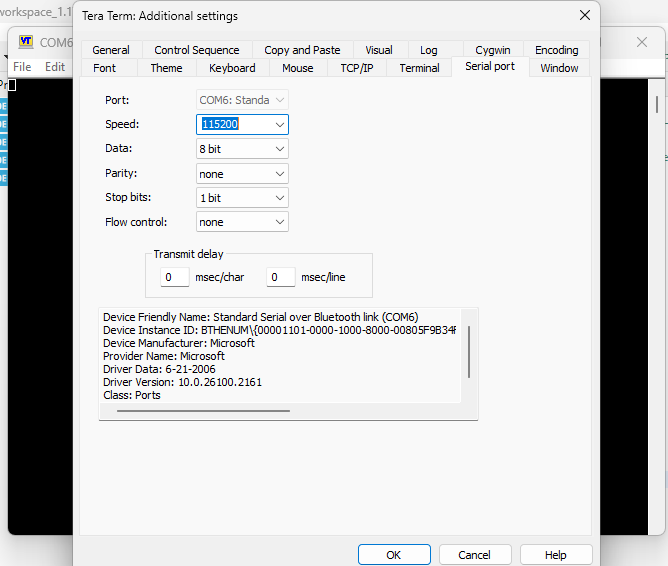Open the Speed dropdown arrow

tap(279, 125)
